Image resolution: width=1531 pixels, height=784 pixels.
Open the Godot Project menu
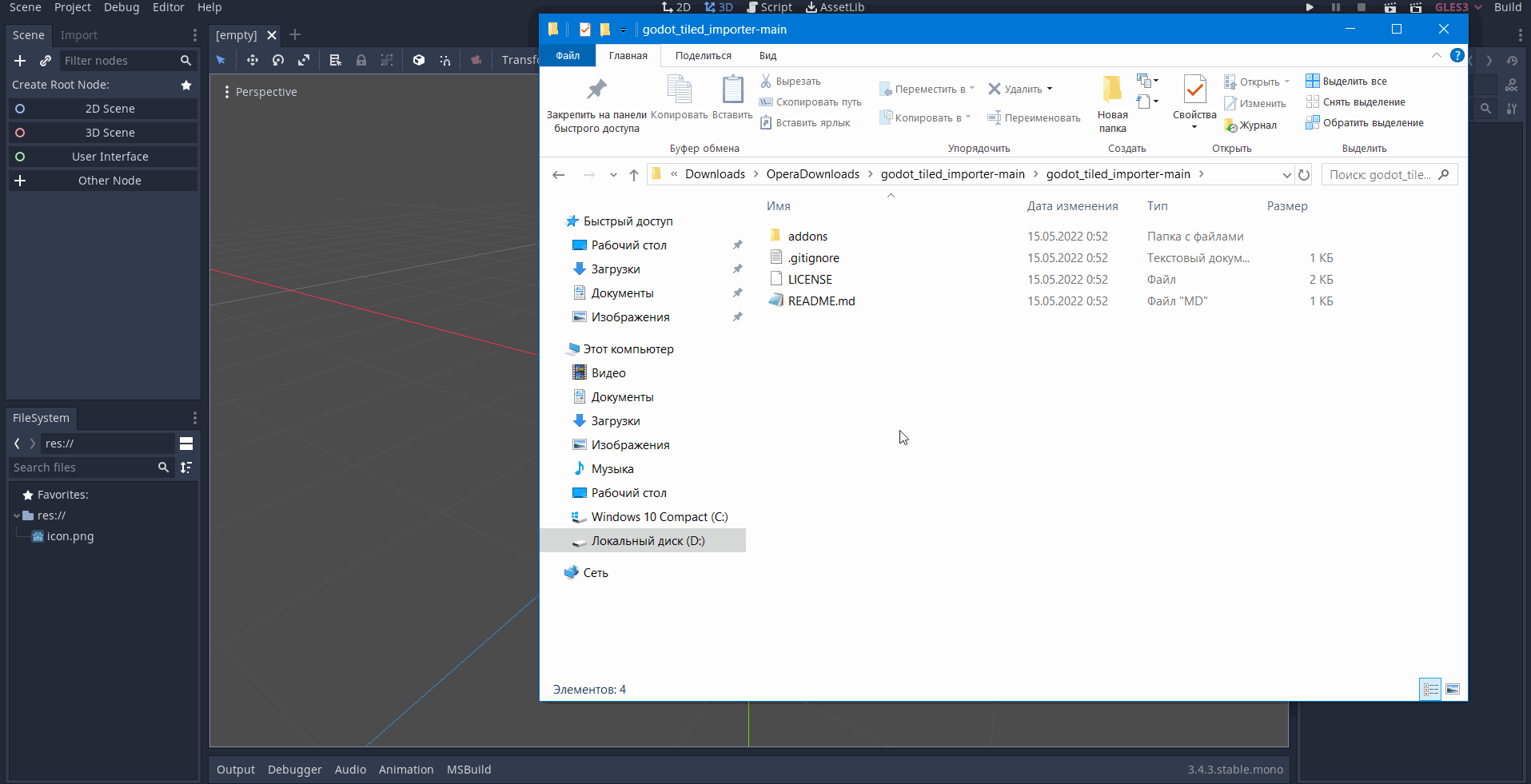73,7
